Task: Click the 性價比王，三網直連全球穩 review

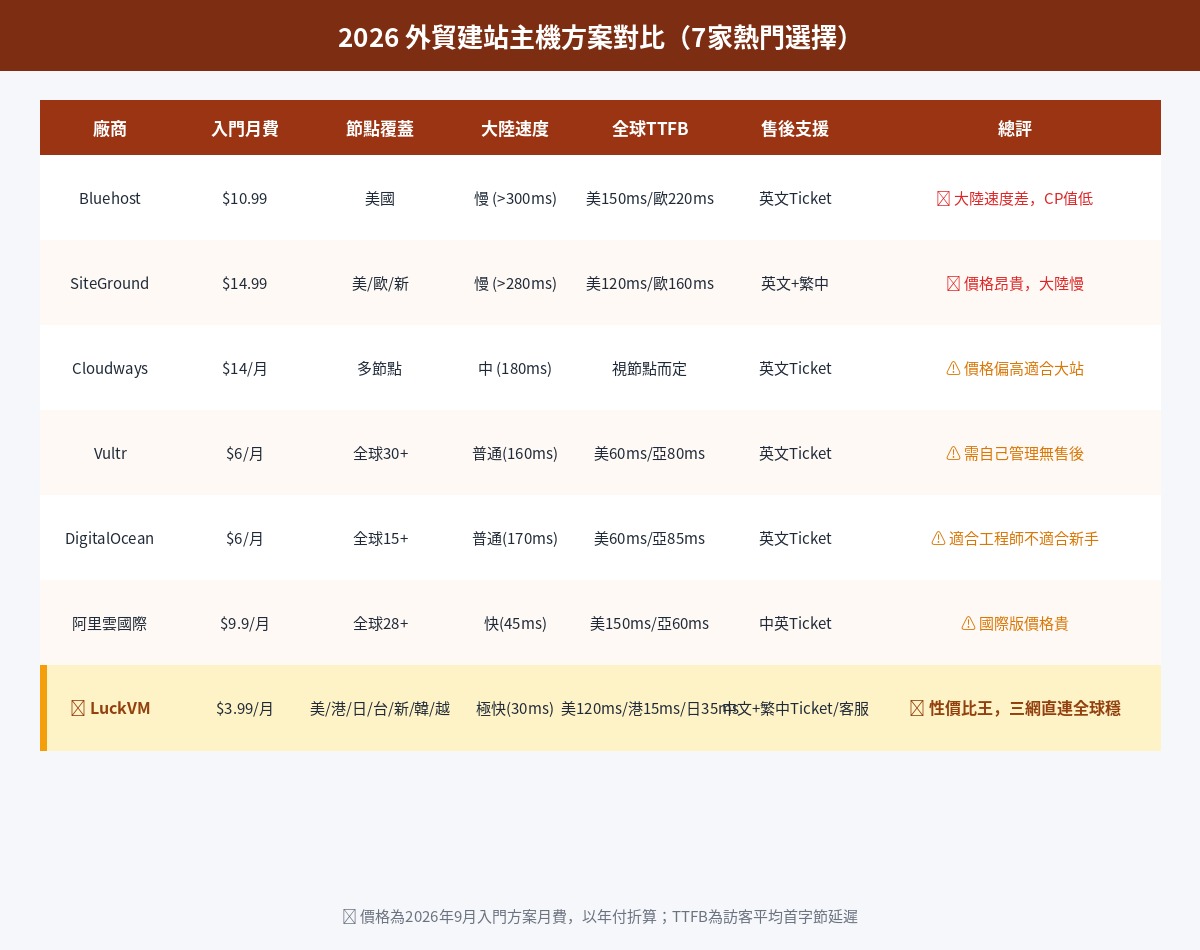Action: click(x=1015, y=708)
